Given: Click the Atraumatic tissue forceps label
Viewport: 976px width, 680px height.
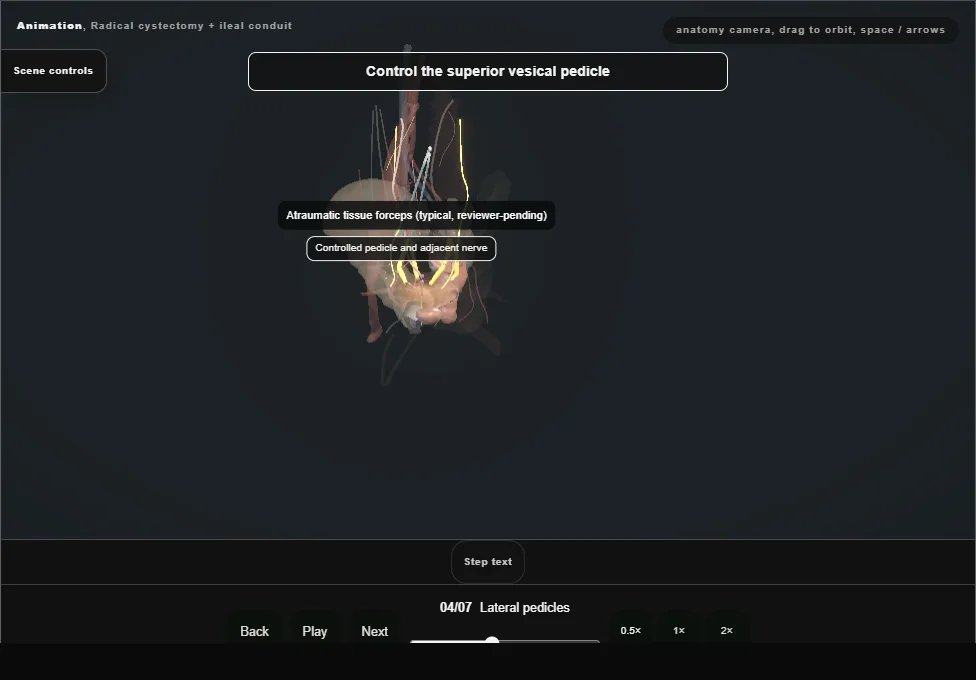Looking at the screenshot, I should (416, 215).
